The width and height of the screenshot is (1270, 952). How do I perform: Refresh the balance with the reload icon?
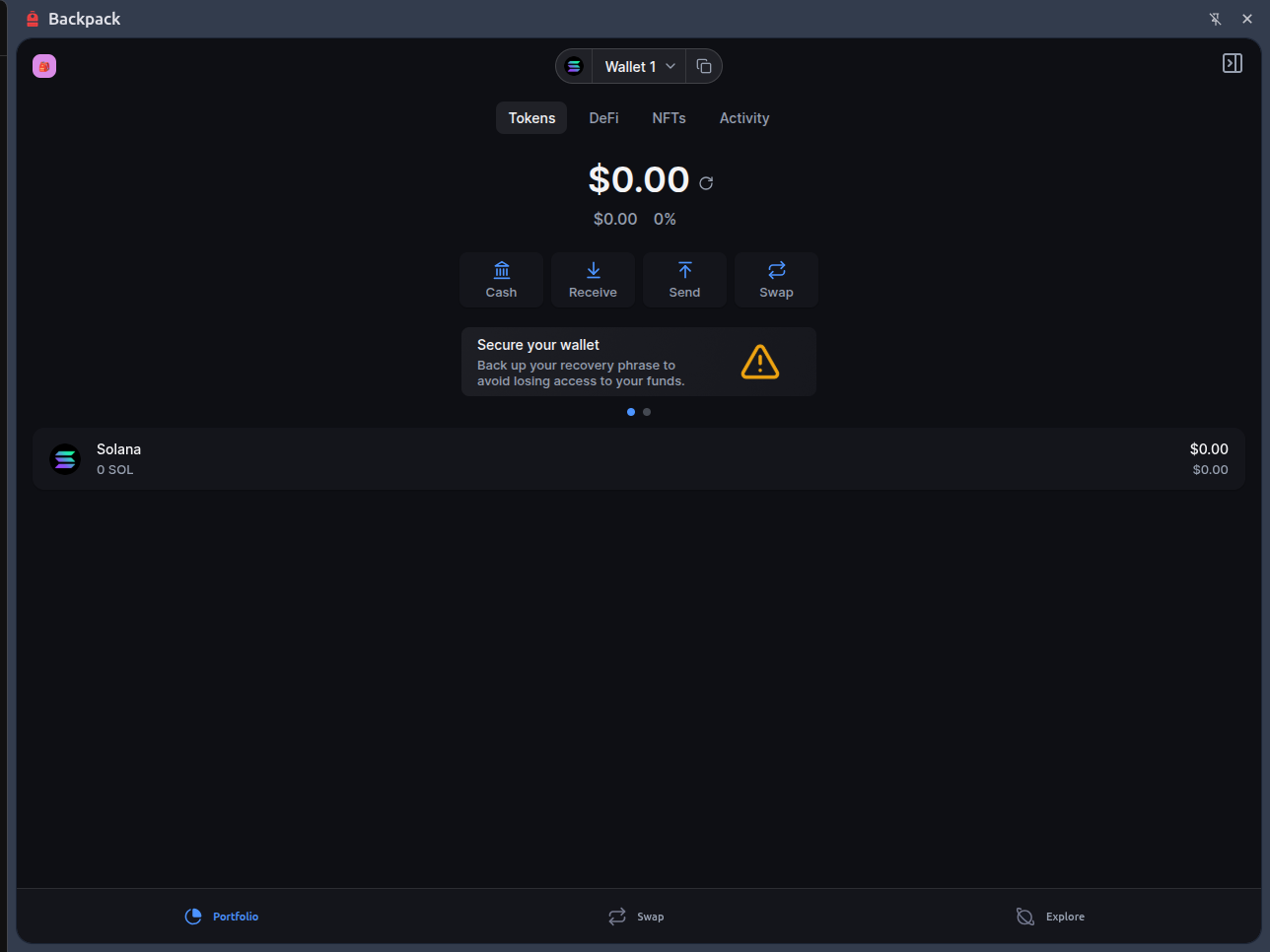(706, 182)
